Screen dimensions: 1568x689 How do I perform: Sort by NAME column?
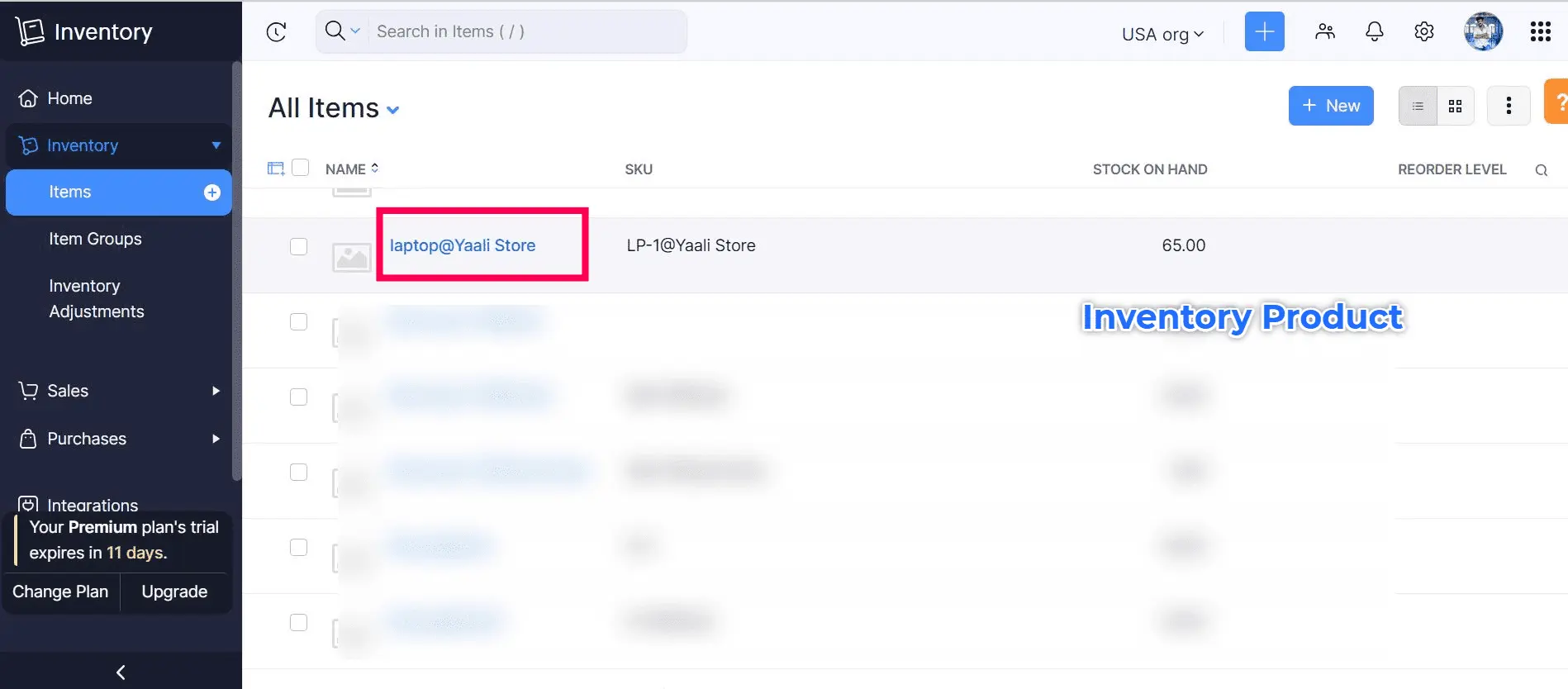[352, 169]
